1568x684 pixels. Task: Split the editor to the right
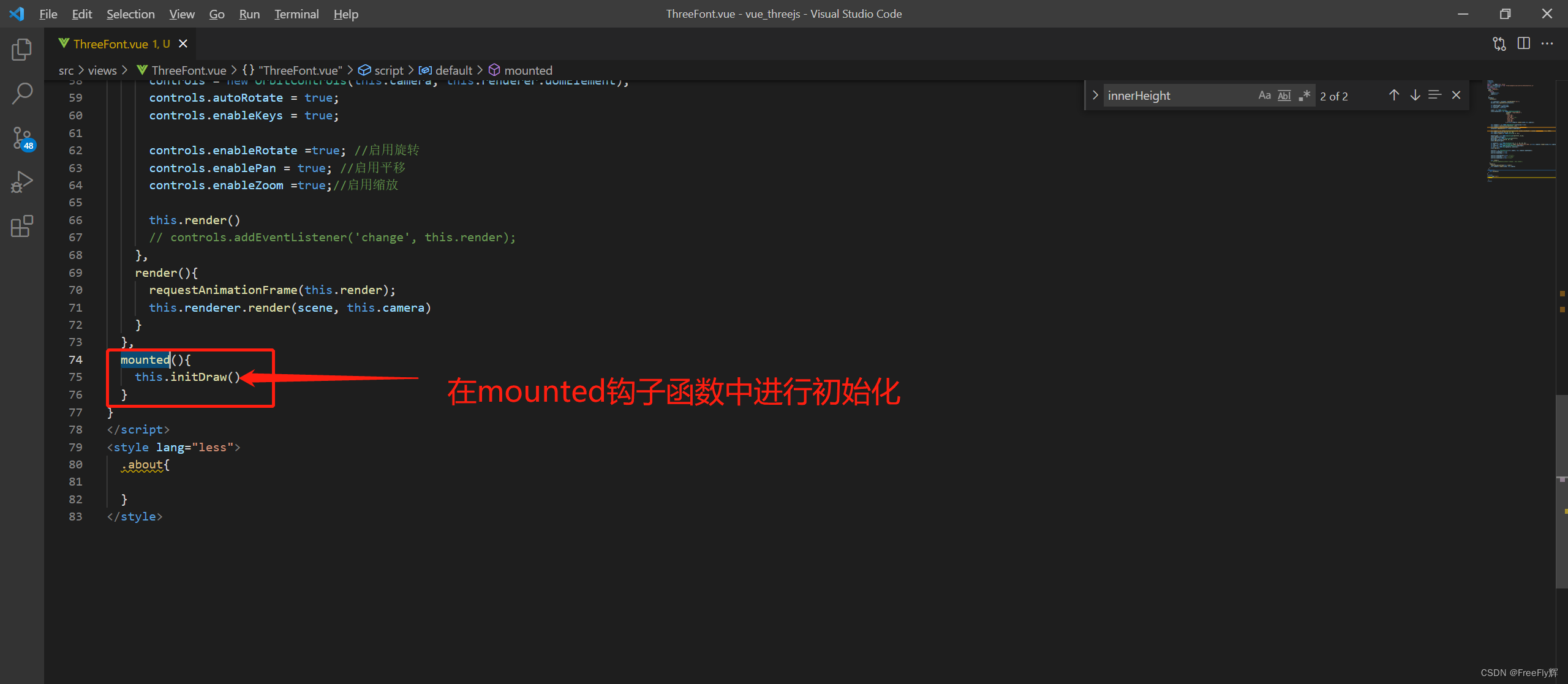click(x=1524, y=43)
